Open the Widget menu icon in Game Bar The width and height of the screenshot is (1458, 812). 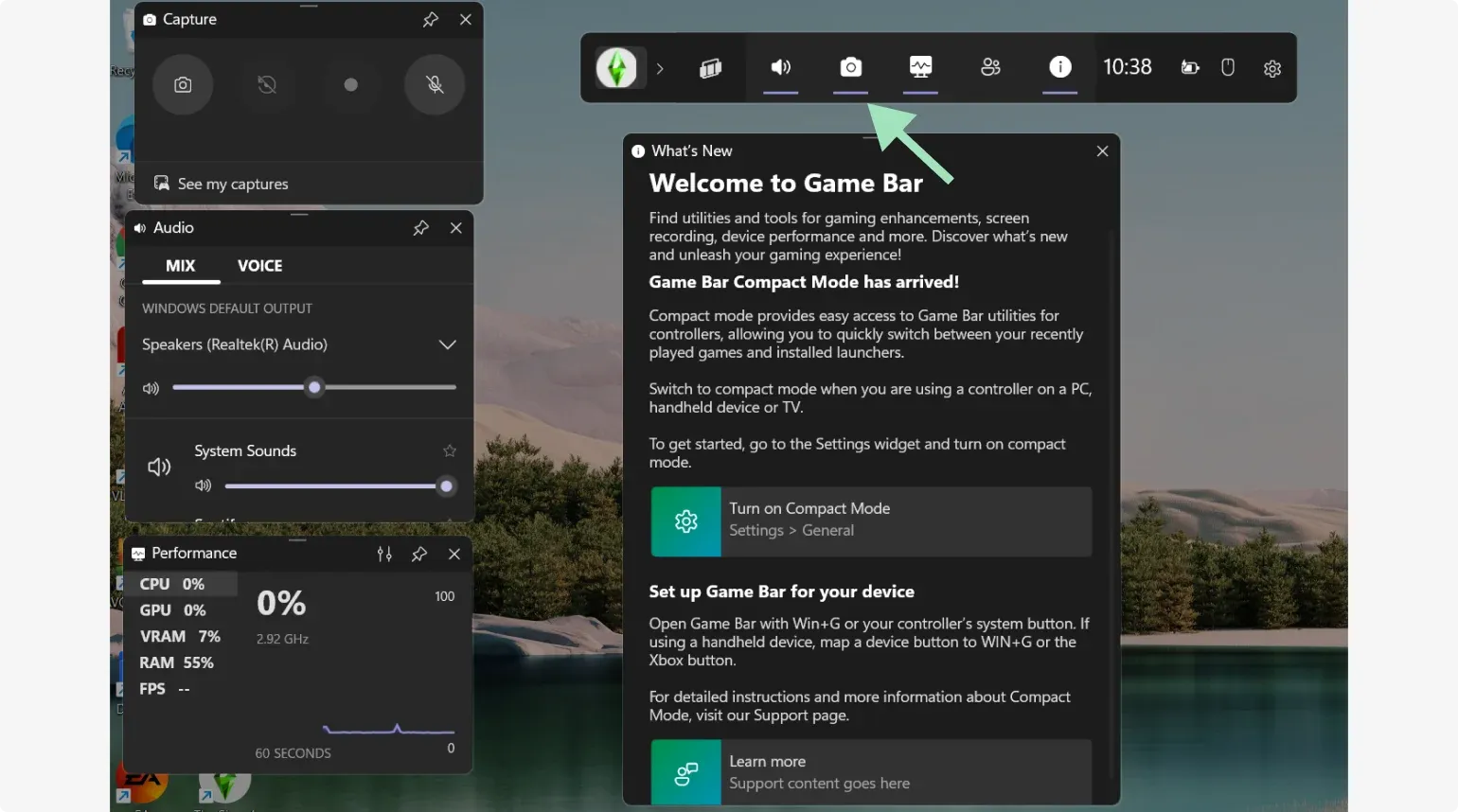710,67
